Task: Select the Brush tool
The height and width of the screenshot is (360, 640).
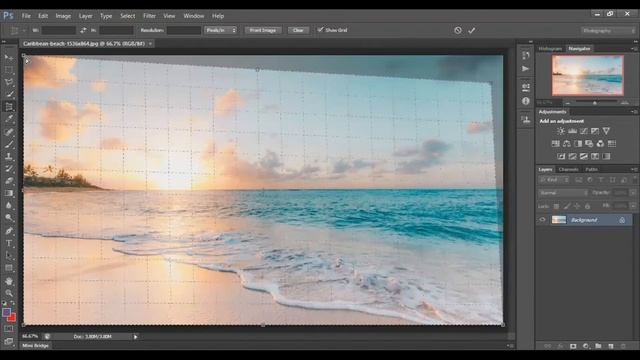Action: click(x=9, y=144)
